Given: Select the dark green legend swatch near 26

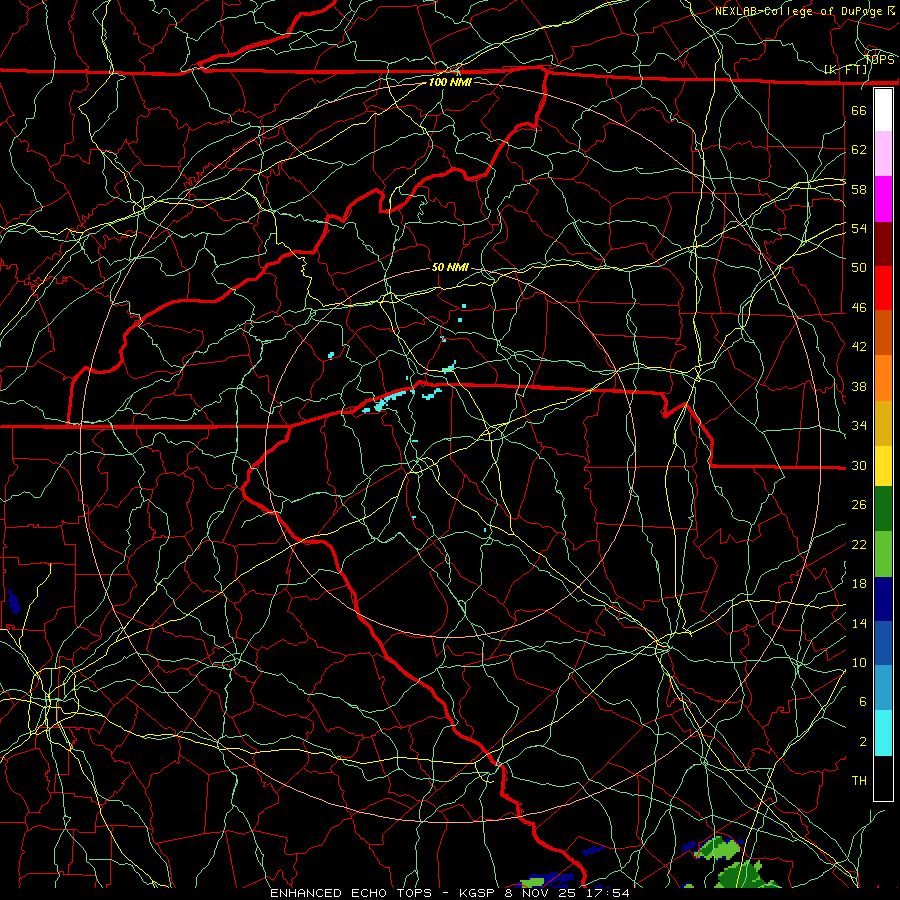Looking at the screenshot, I should click(883, 509).
